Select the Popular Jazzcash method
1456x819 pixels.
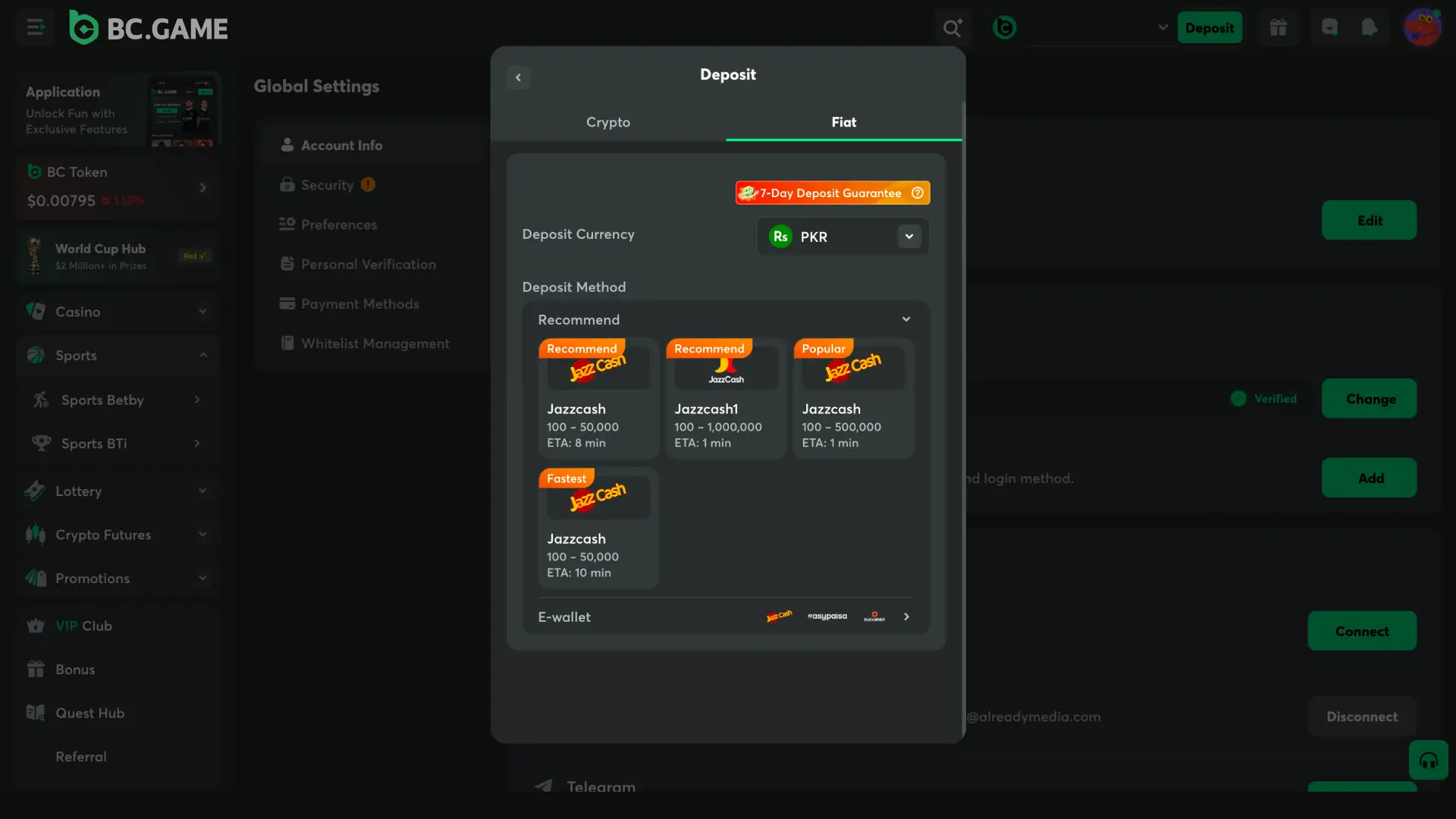tap(853, 398)
